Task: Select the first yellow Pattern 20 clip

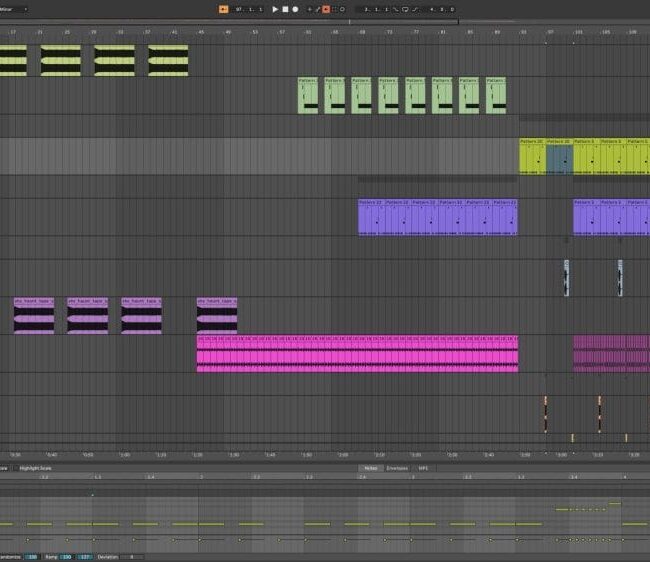Action: point(532,156)
